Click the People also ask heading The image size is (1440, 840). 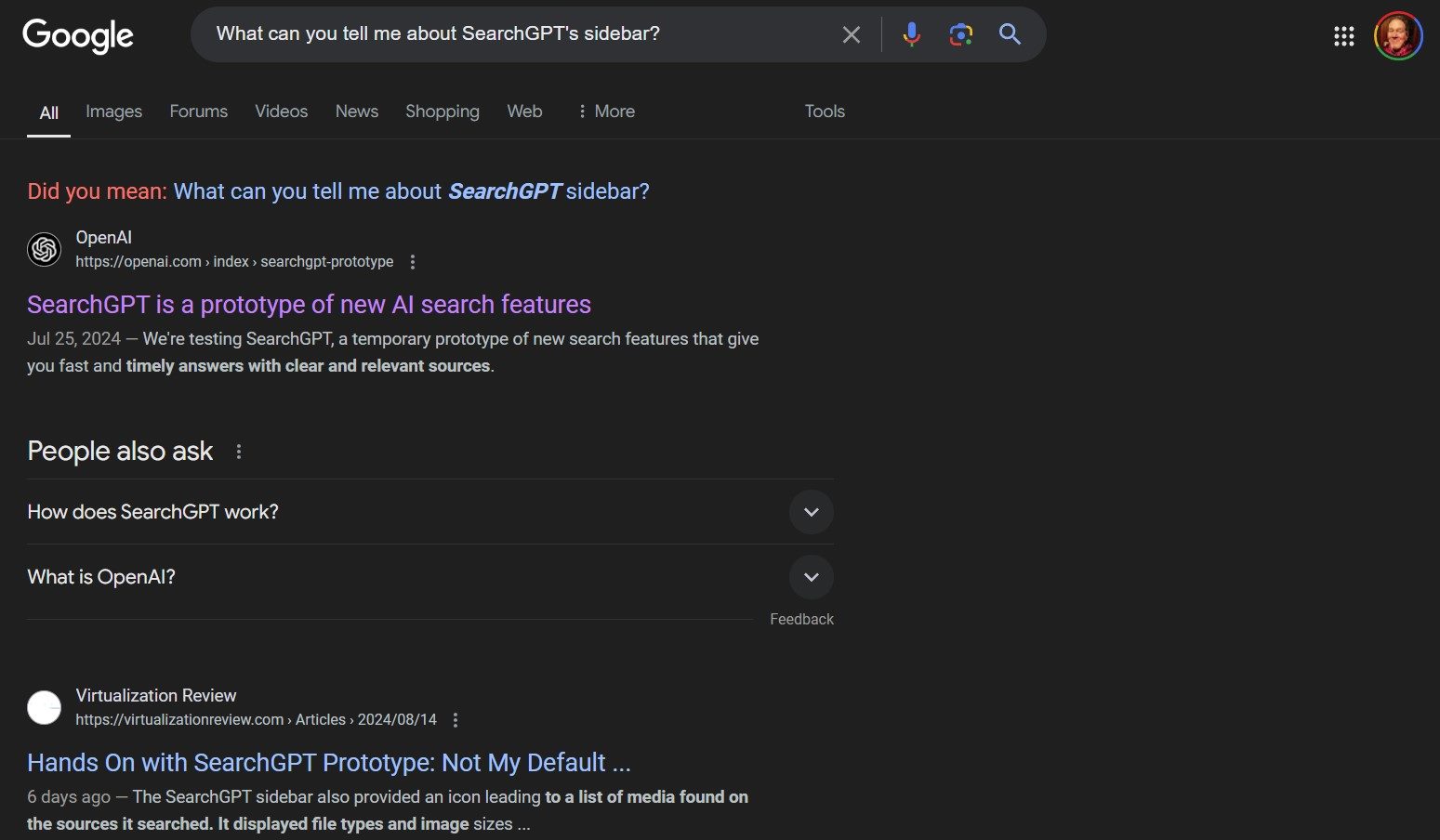(x=120, y=452)
